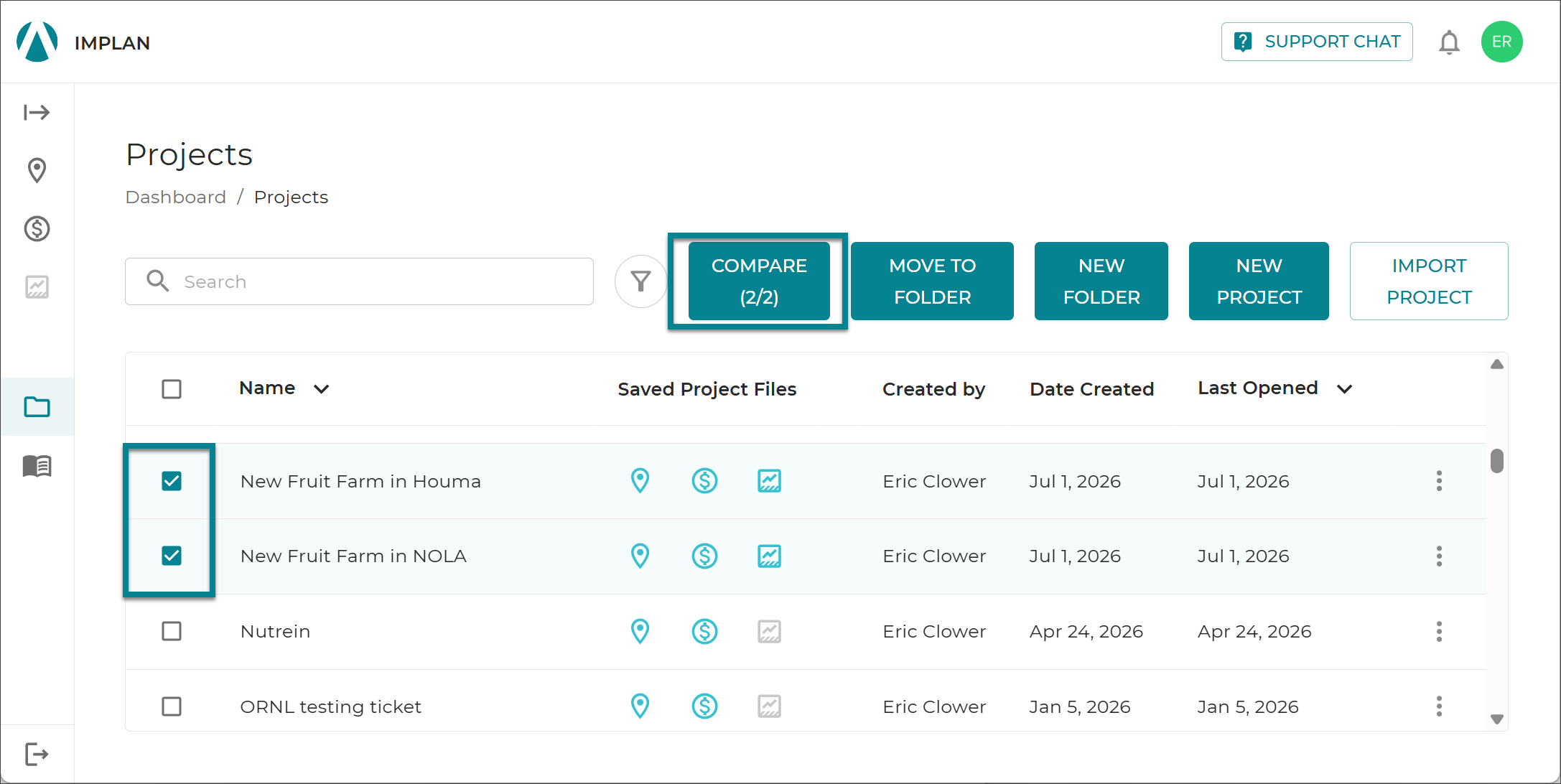Create a New Project
Screen dimensions: 1561x784
[x=1259, y=281]
